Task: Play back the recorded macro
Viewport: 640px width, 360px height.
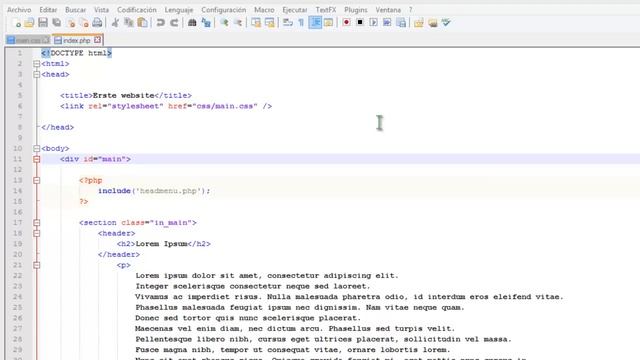Action: tap(373, 22)
